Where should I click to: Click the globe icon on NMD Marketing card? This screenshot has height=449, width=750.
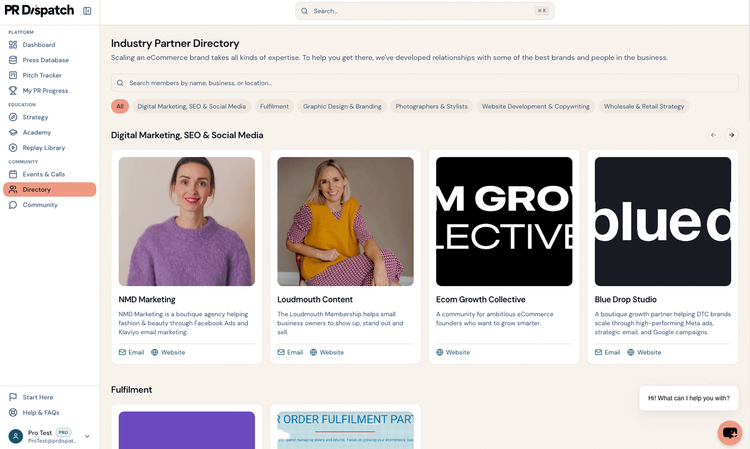point(154,352)
